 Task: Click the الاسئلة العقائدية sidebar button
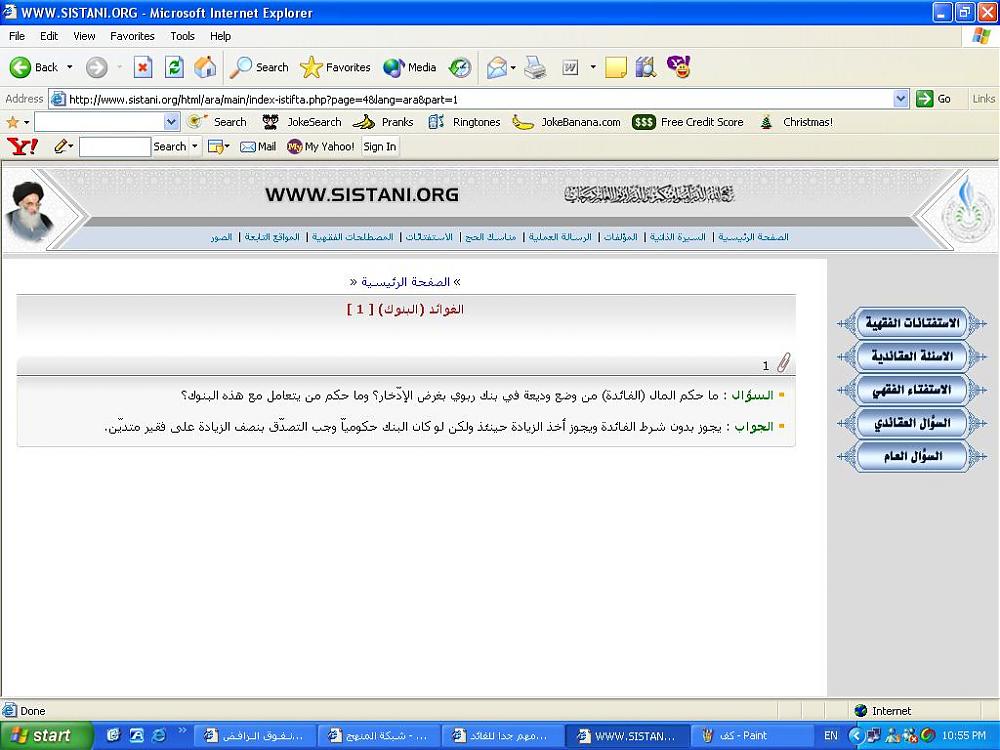pos(912,357)
